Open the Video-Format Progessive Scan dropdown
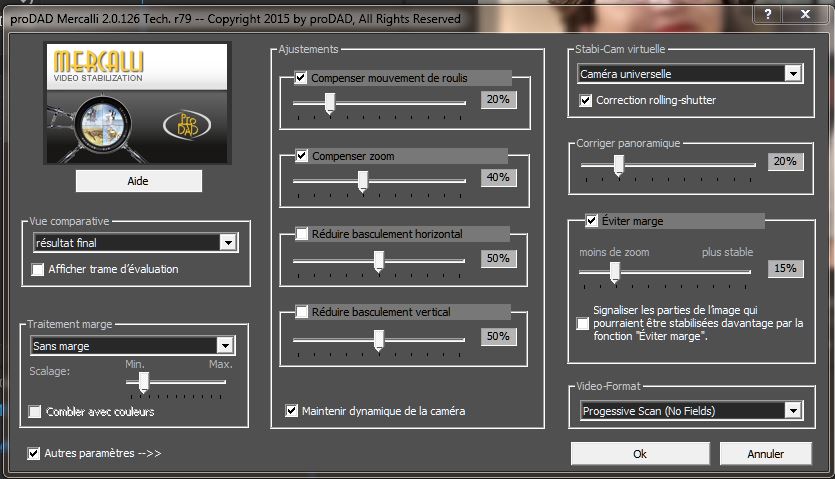835x479 pixels. [691, 410]
